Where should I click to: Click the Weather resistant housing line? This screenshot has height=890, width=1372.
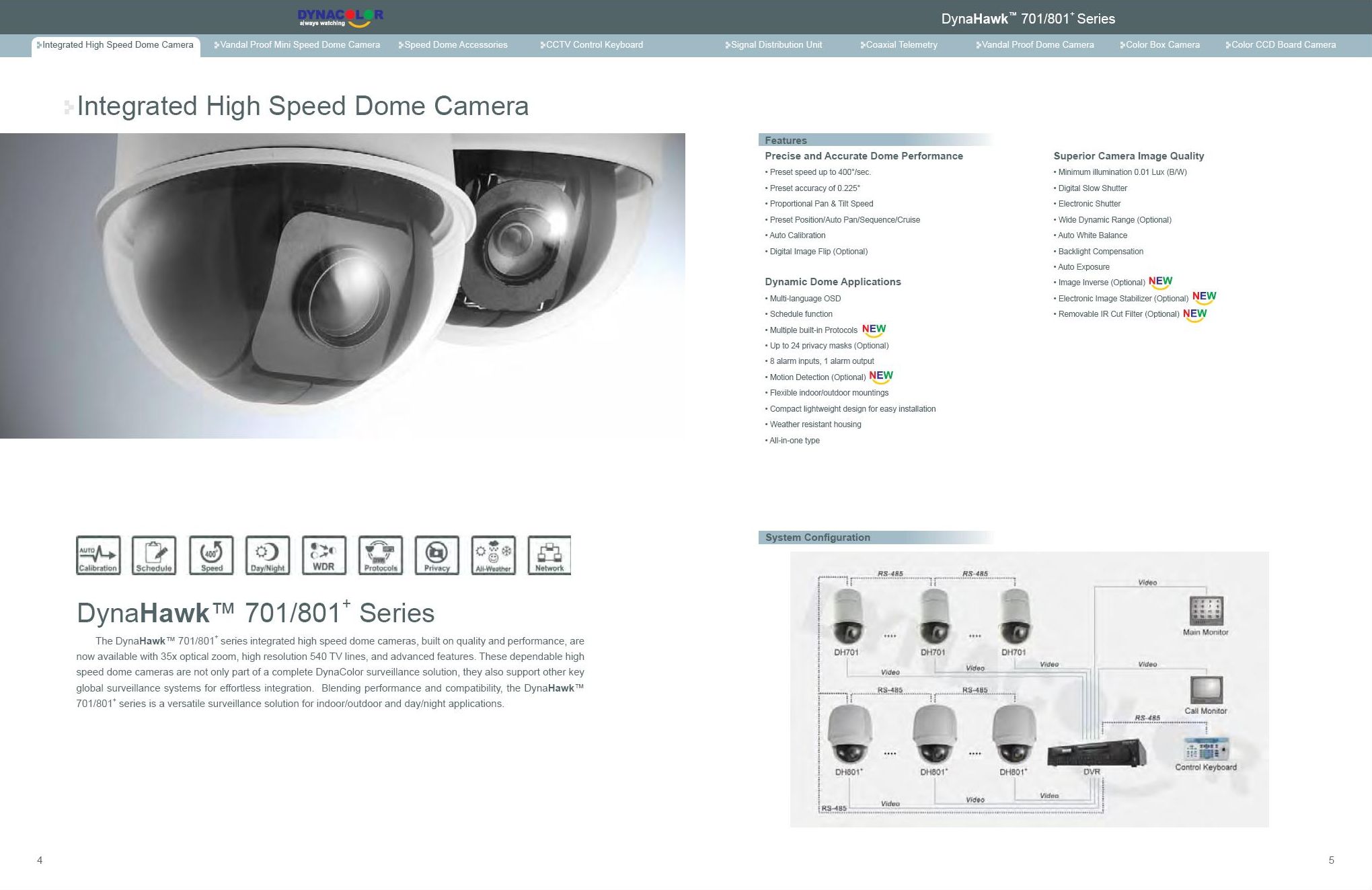pos(813,424)
